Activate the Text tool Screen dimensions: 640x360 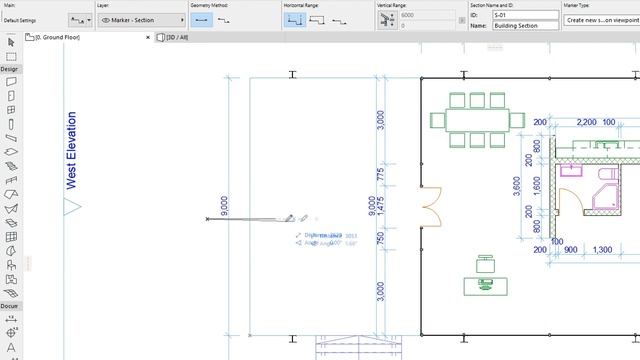(11, 347)
